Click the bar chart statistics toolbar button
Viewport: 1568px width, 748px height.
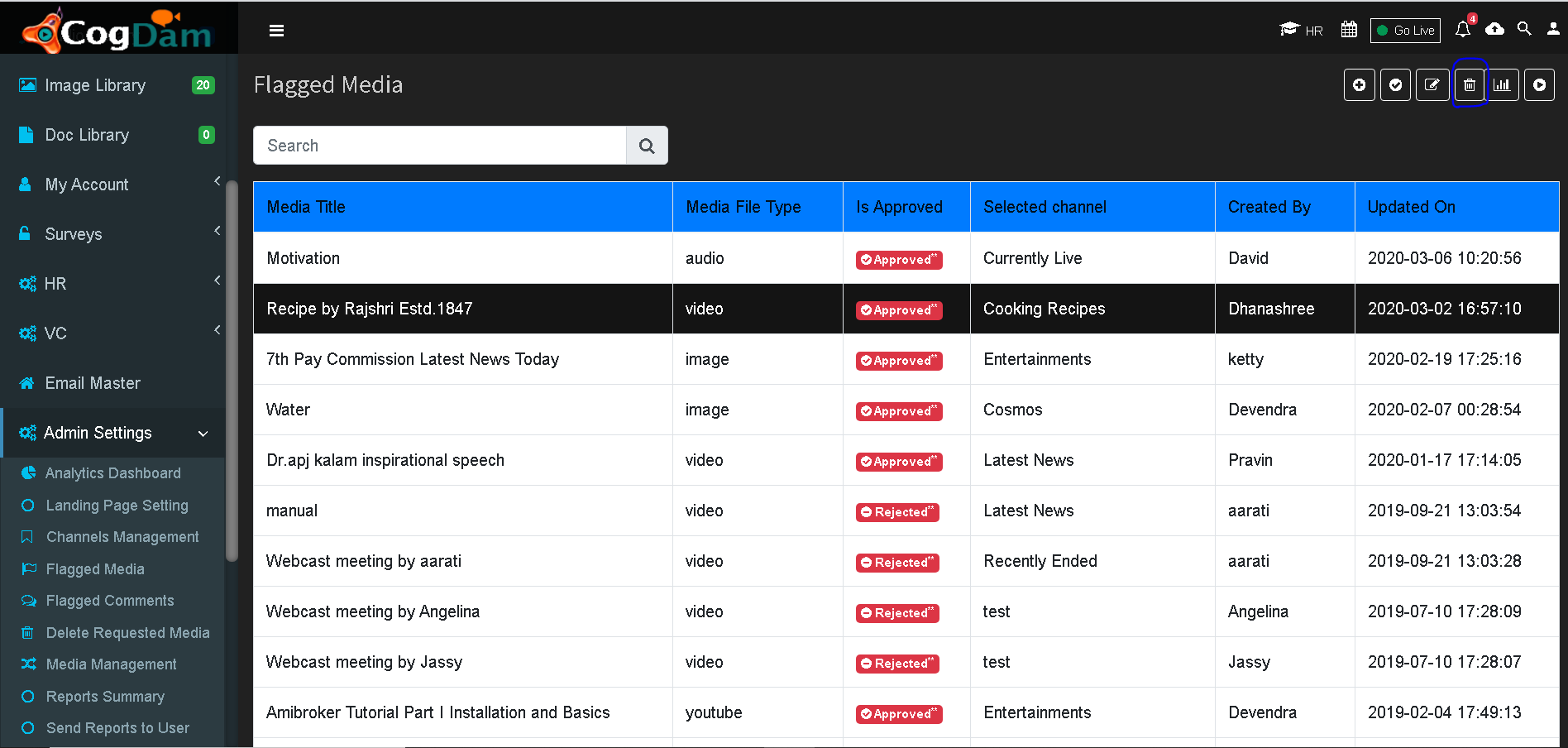coord(1503,85)
